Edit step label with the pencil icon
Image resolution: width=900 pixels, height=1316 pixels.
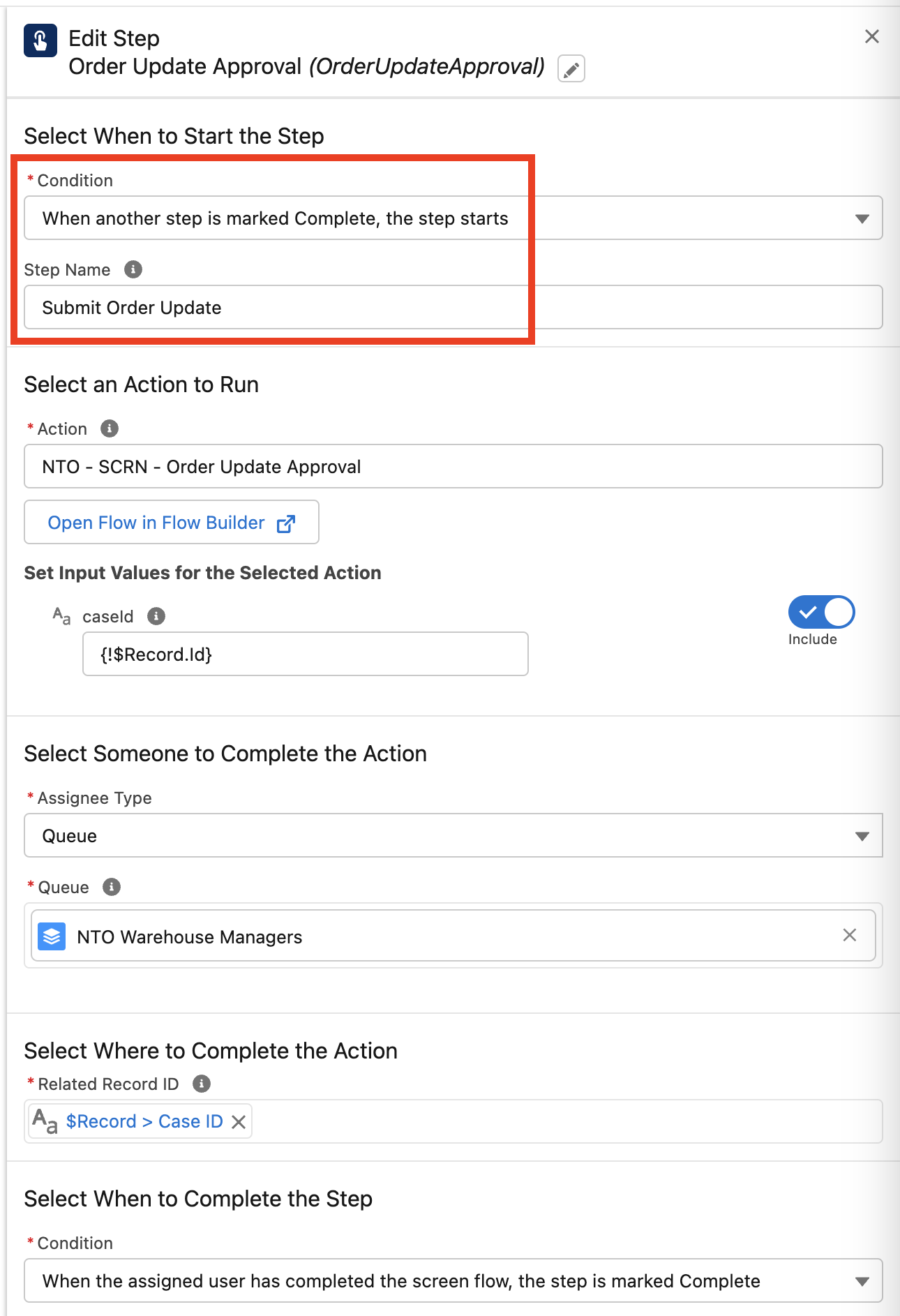tap(571, 68)
